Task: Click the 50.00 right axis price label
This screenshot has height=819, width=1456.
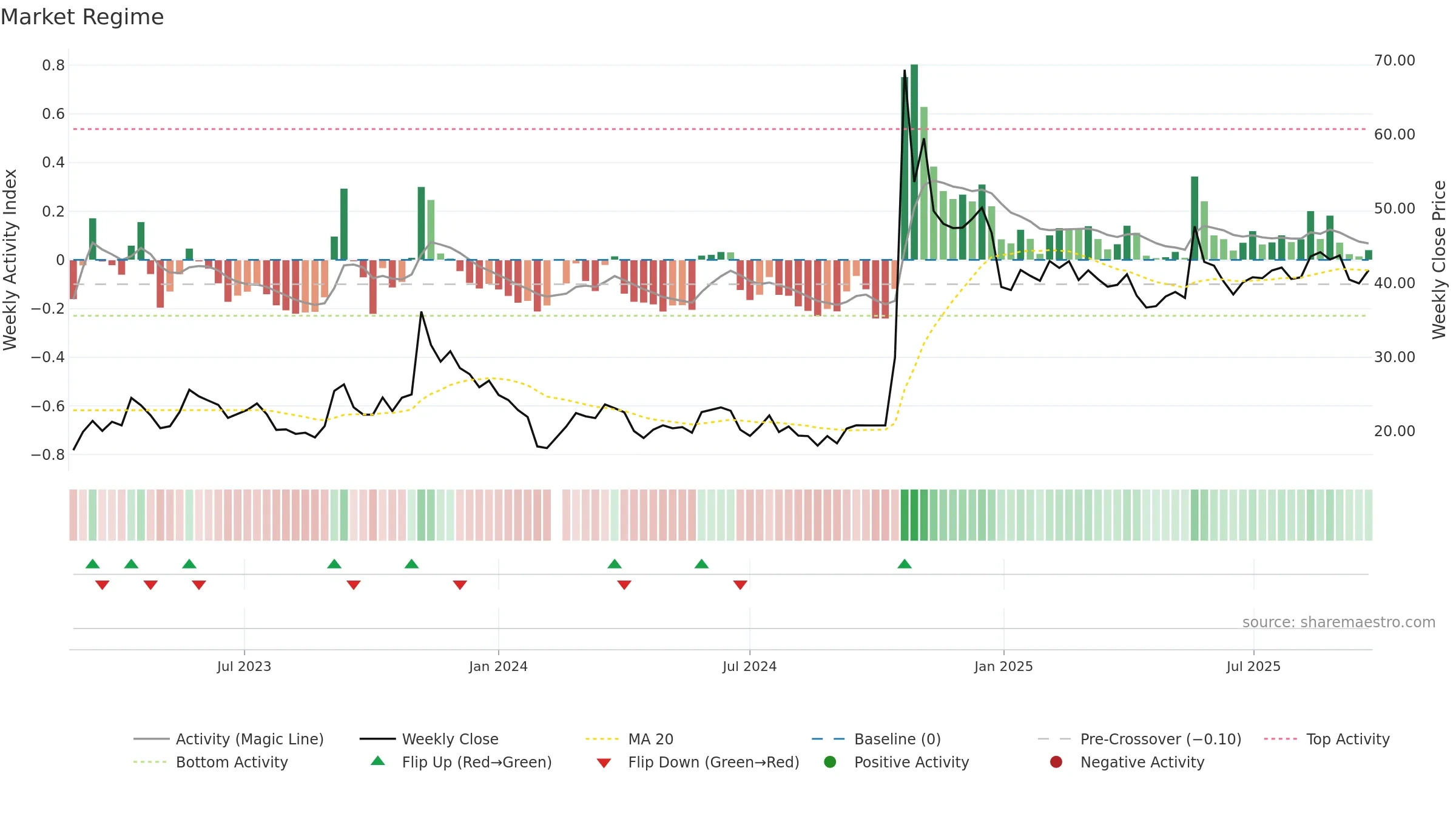Action: pos(1395,209)
